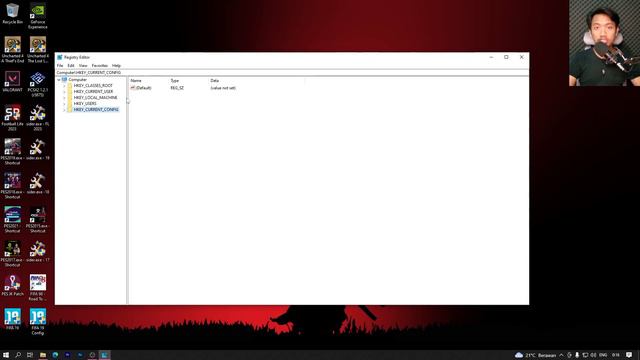Viewport: 640px width, 360px height.
Task: Open the microphone tray icon
Action: (577, 355)
